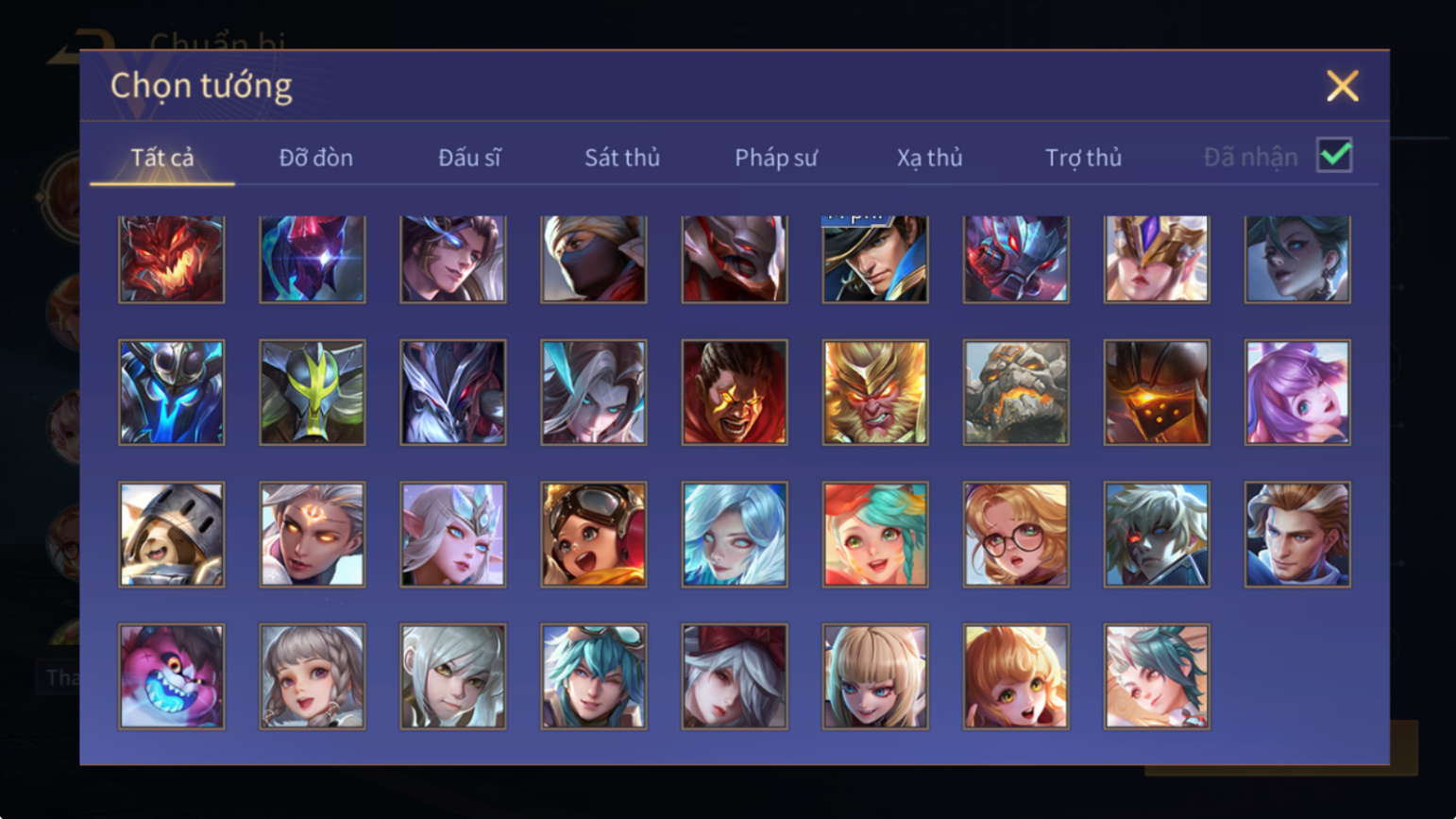Screen dimensions: 1456x819
Task: Choose the pilot kid with goggles hero
Action: [x=594, y=535]
